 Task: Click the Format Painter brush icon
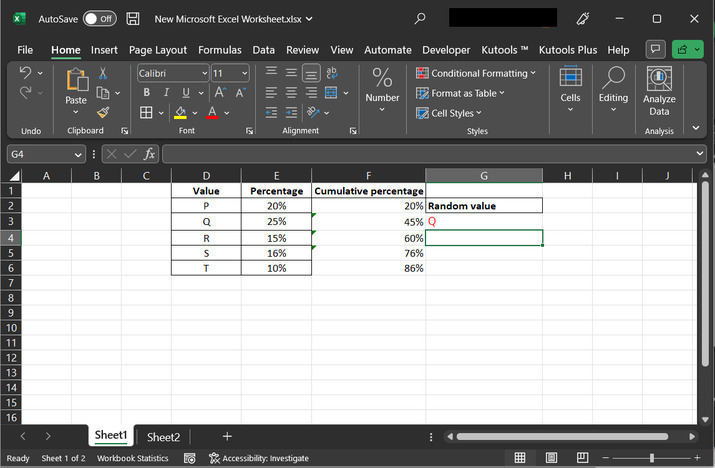click(104, 112)
